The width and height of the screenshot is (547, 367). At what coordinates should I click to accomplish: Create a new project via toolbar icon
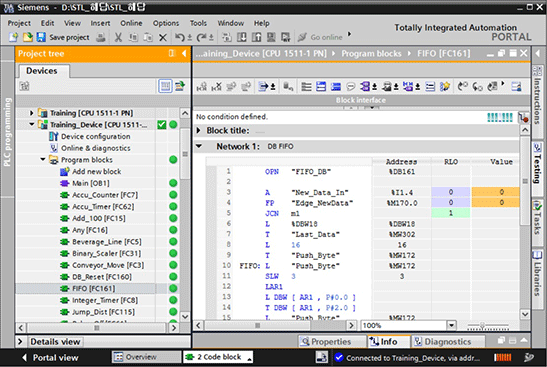pos(13,37)
